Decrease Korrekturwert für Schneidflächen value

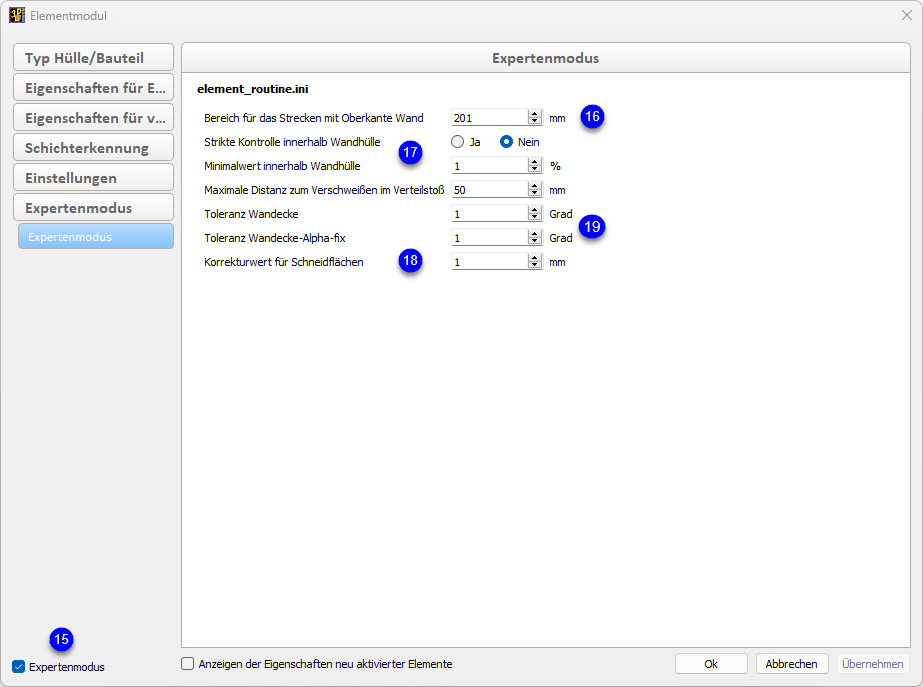pos(535,266)
